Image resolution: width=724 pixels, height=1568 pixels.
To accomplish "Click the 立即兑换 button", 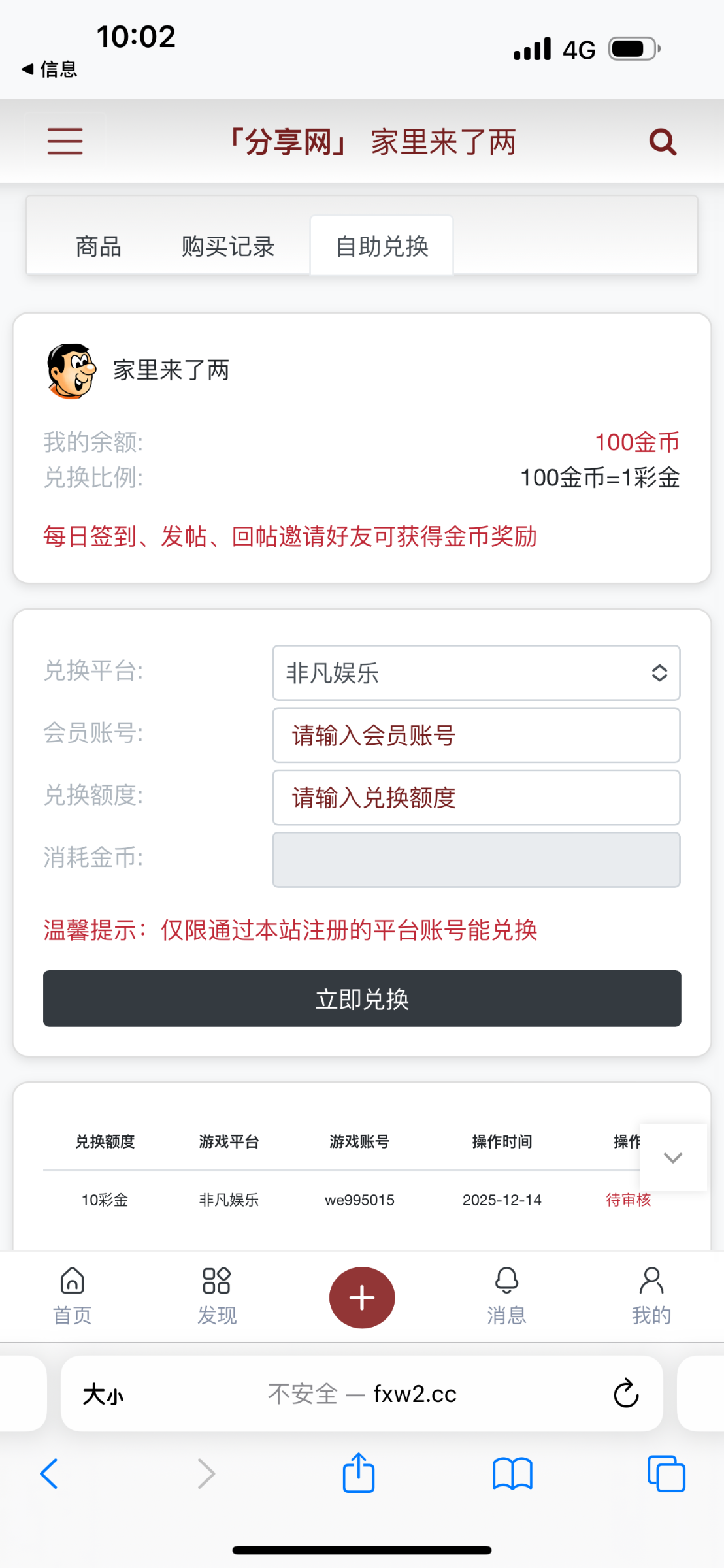I will pyautogui.click(x=362, y=998).
